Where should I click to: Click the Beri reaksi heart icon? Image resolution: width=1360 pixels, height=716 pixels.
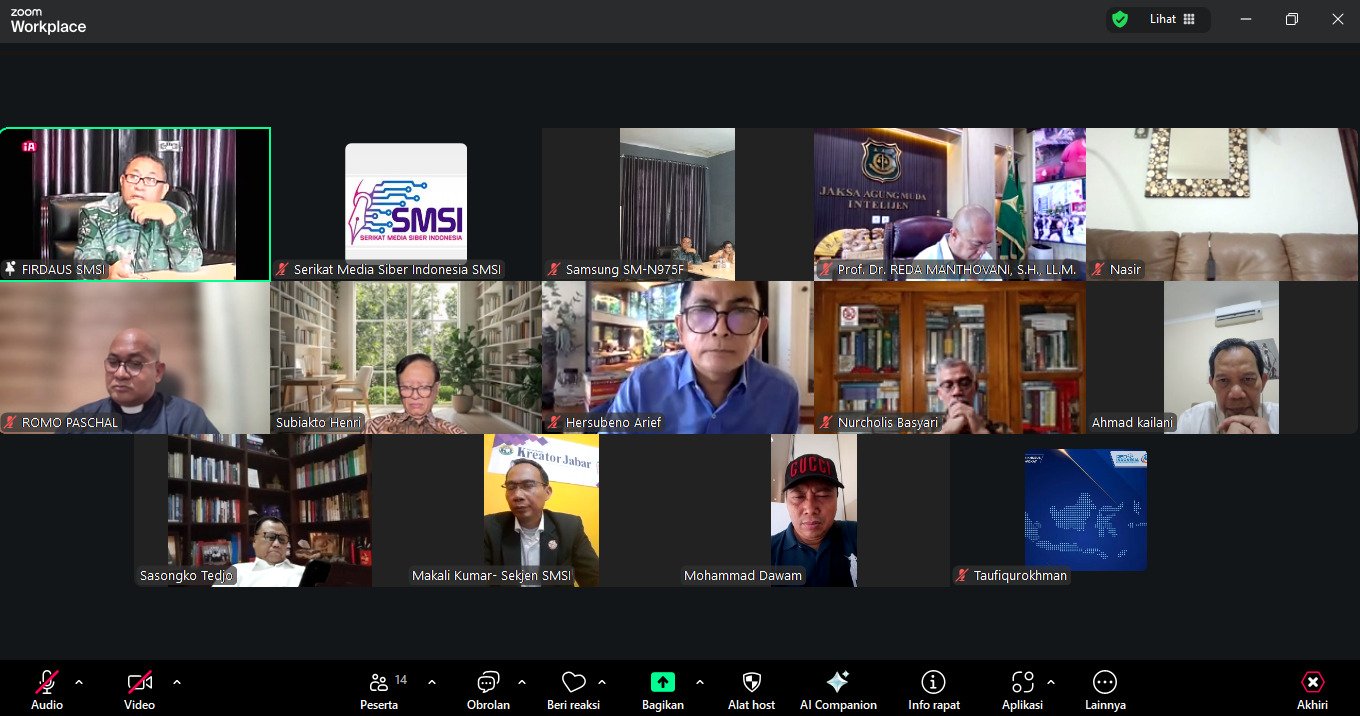tap(573, 683)
